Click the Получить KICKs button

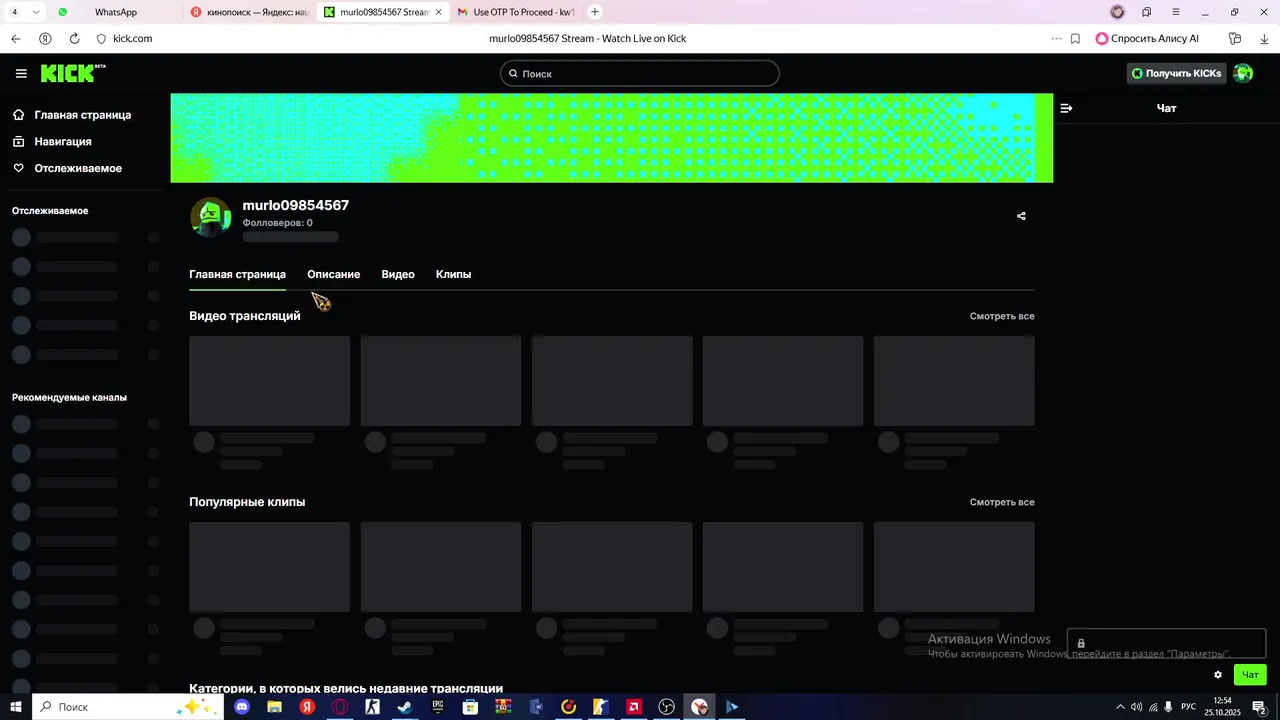(1176, 73)
